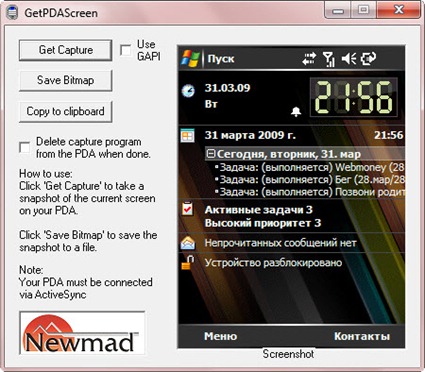Open Непрочитанных сообщений нет entry
The height and width of the screenshot is (372, 425).
(x=280, y=243)
